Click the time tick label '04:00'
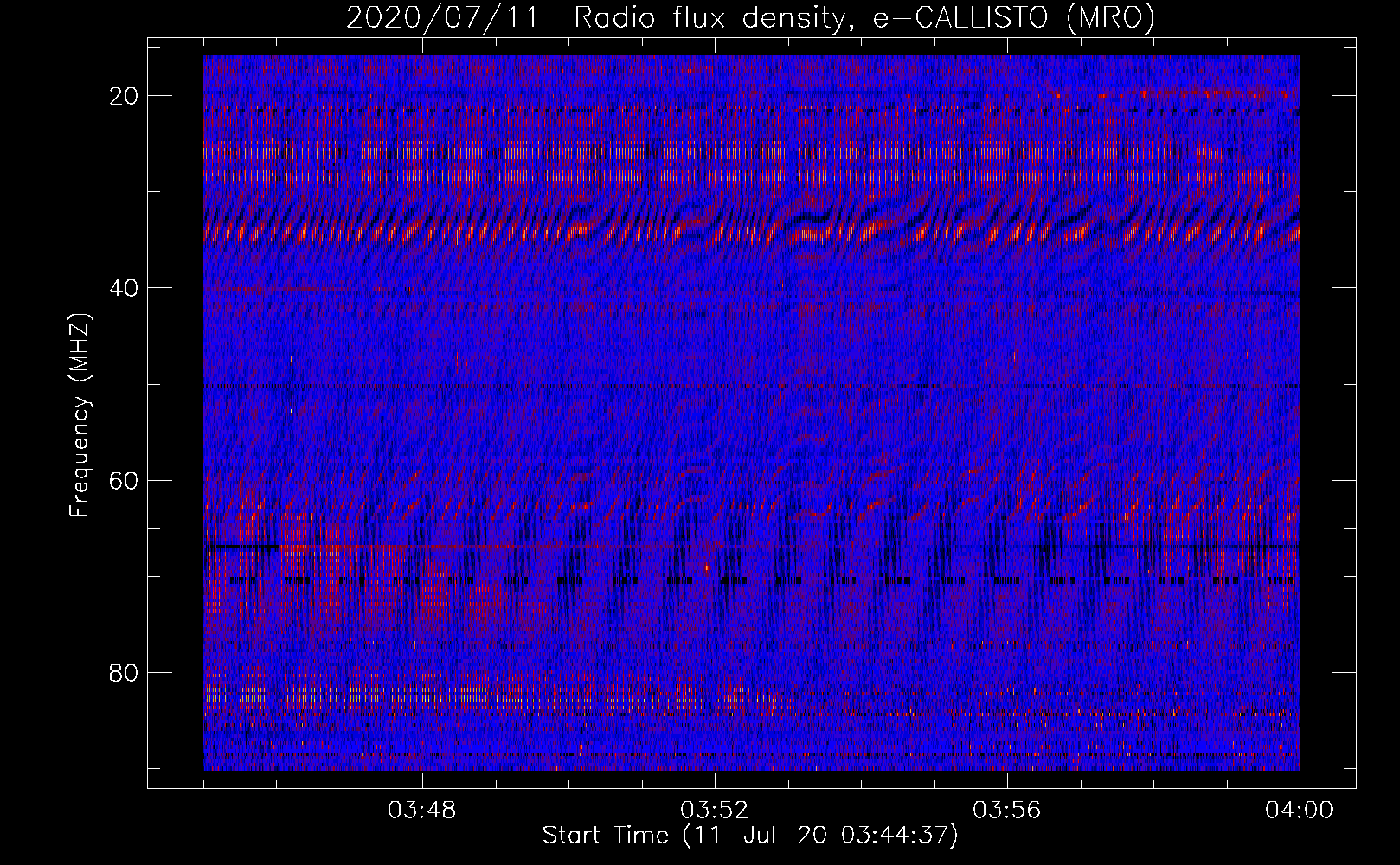 tap(1299, 811)
